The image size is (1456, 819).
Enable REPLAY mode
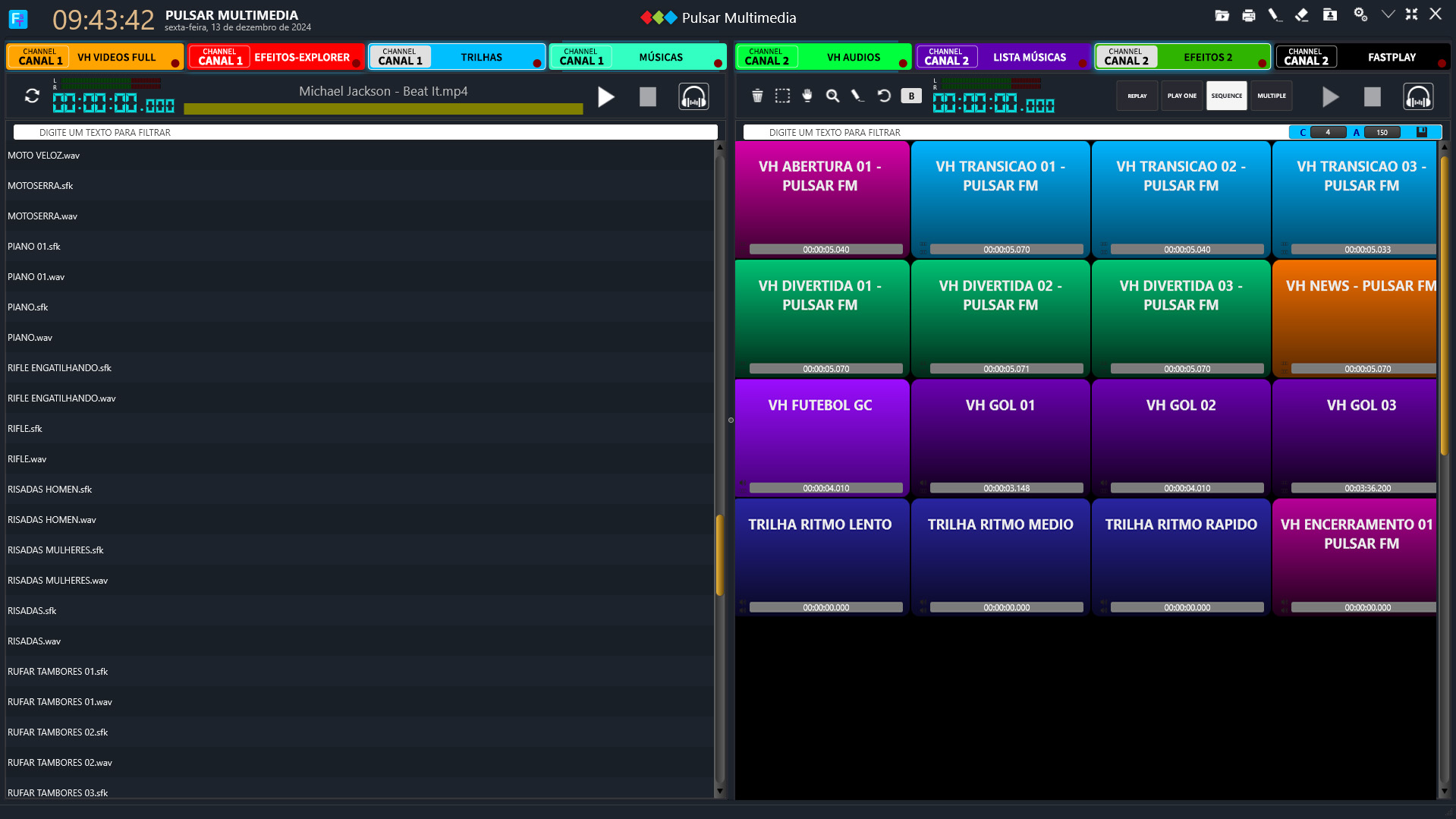pyautogui.click(x=1137, y=96)
